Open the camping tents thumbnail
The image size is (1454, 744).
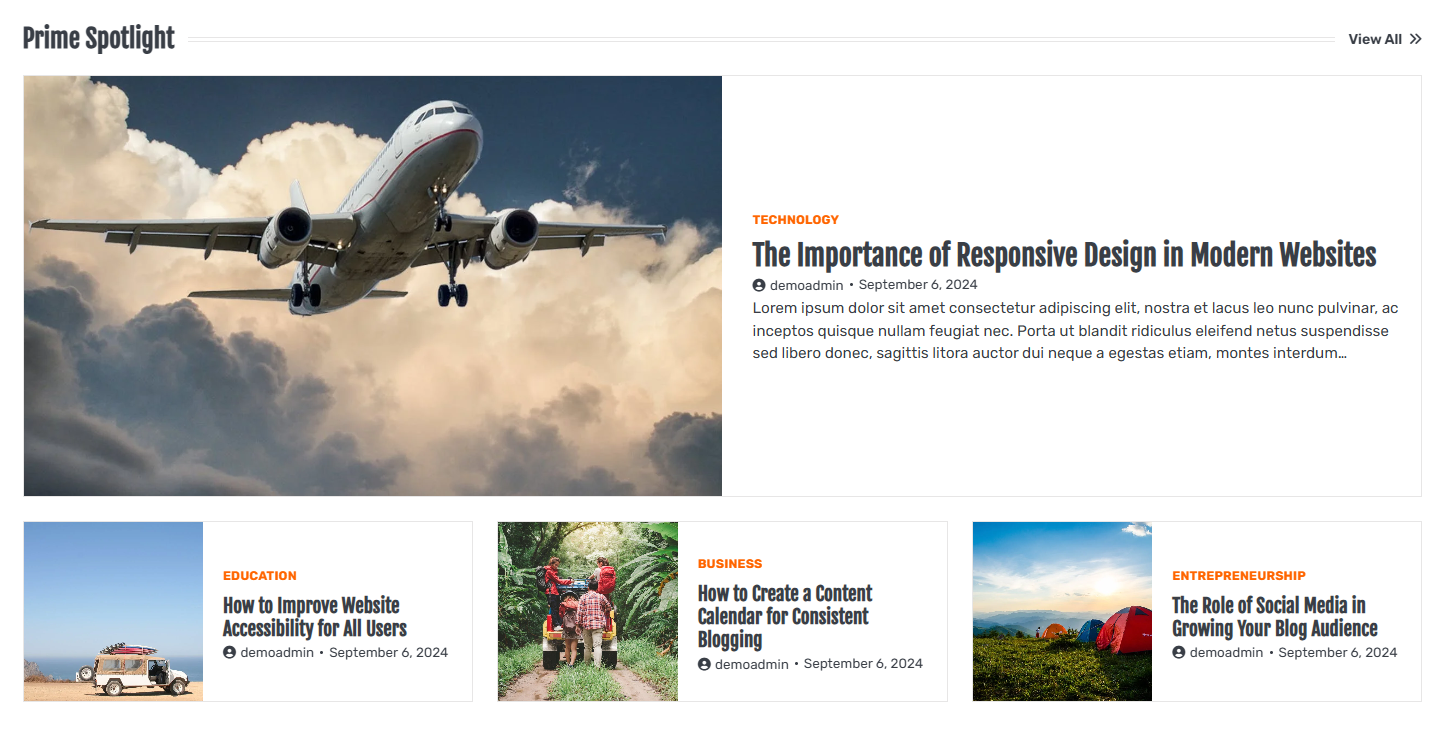(x=1062, y=611)
